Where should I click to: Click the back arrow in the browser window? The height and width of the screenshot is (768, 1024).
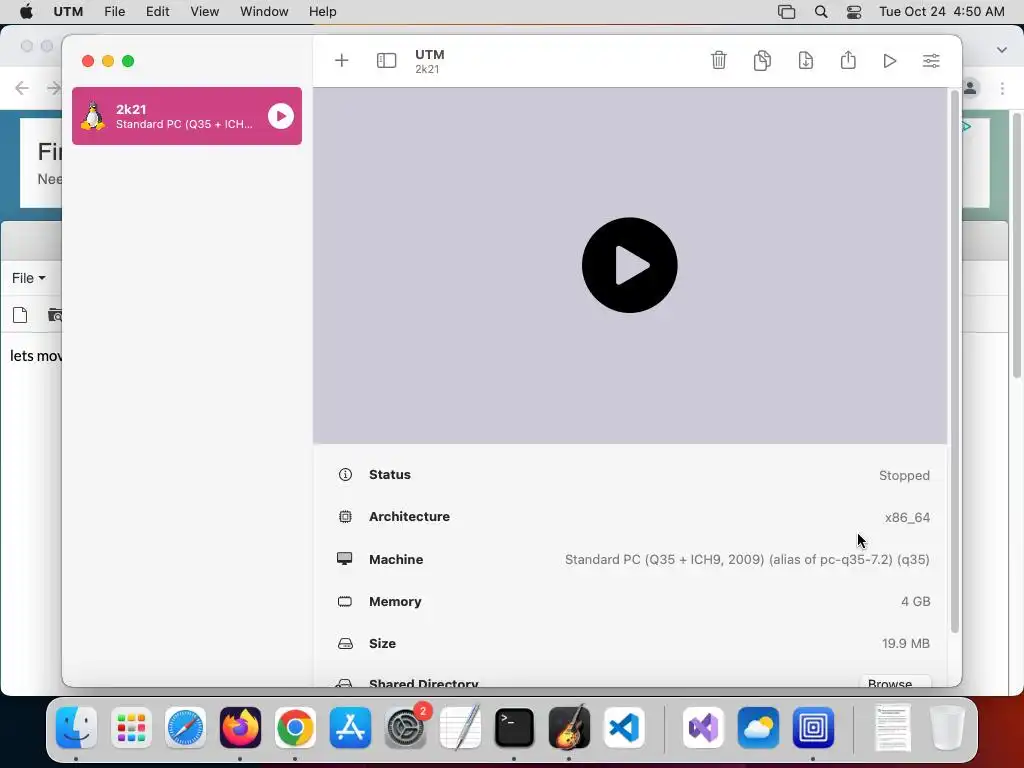coord(22,88)
